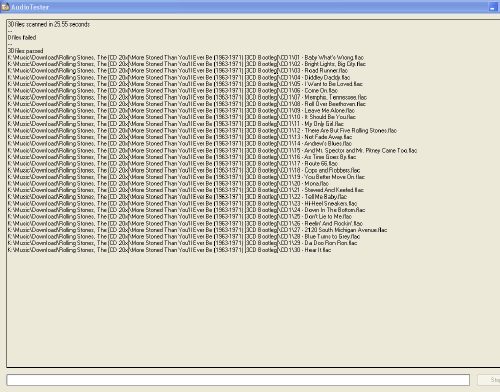
Task: Select the '01 - Baby What's Wrong.flac' line
Action: pyautogui.click(x=186, y=58)
